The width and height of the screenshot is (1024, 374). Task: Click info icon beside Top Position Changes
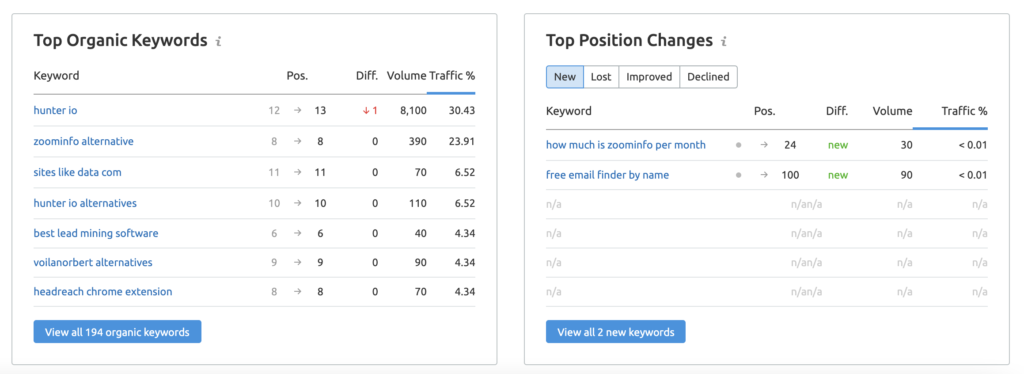[724, 41]
